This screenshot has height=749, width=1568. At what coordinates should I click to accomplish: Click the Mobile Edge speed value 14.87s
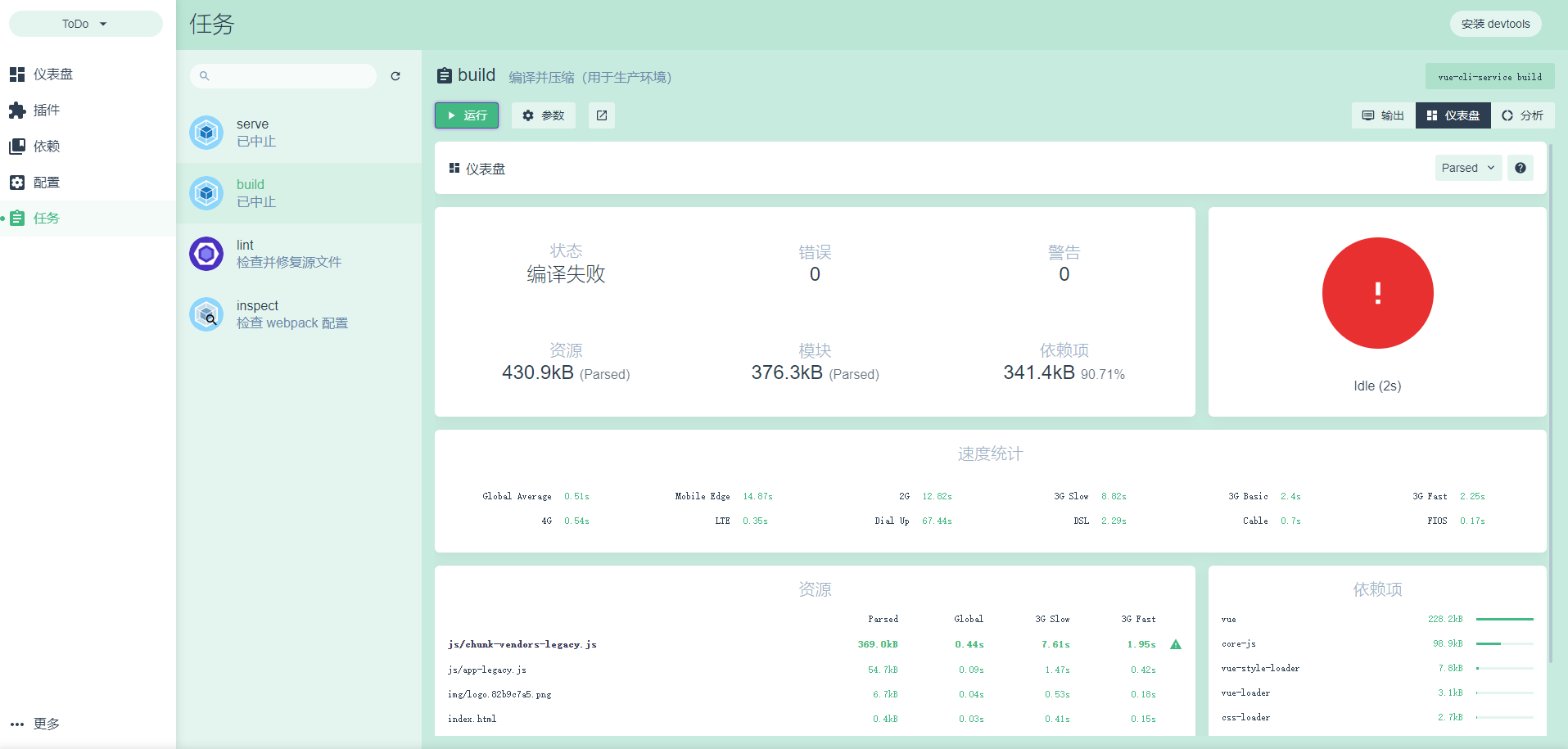coord(758,497)
